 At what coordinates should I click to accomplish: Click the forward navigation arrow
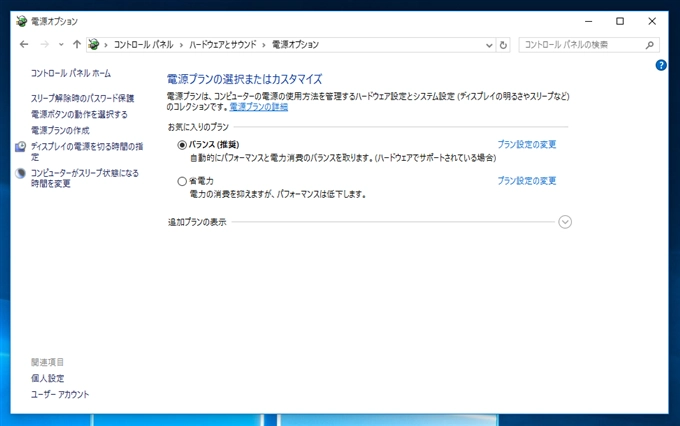tap(44, 44)
